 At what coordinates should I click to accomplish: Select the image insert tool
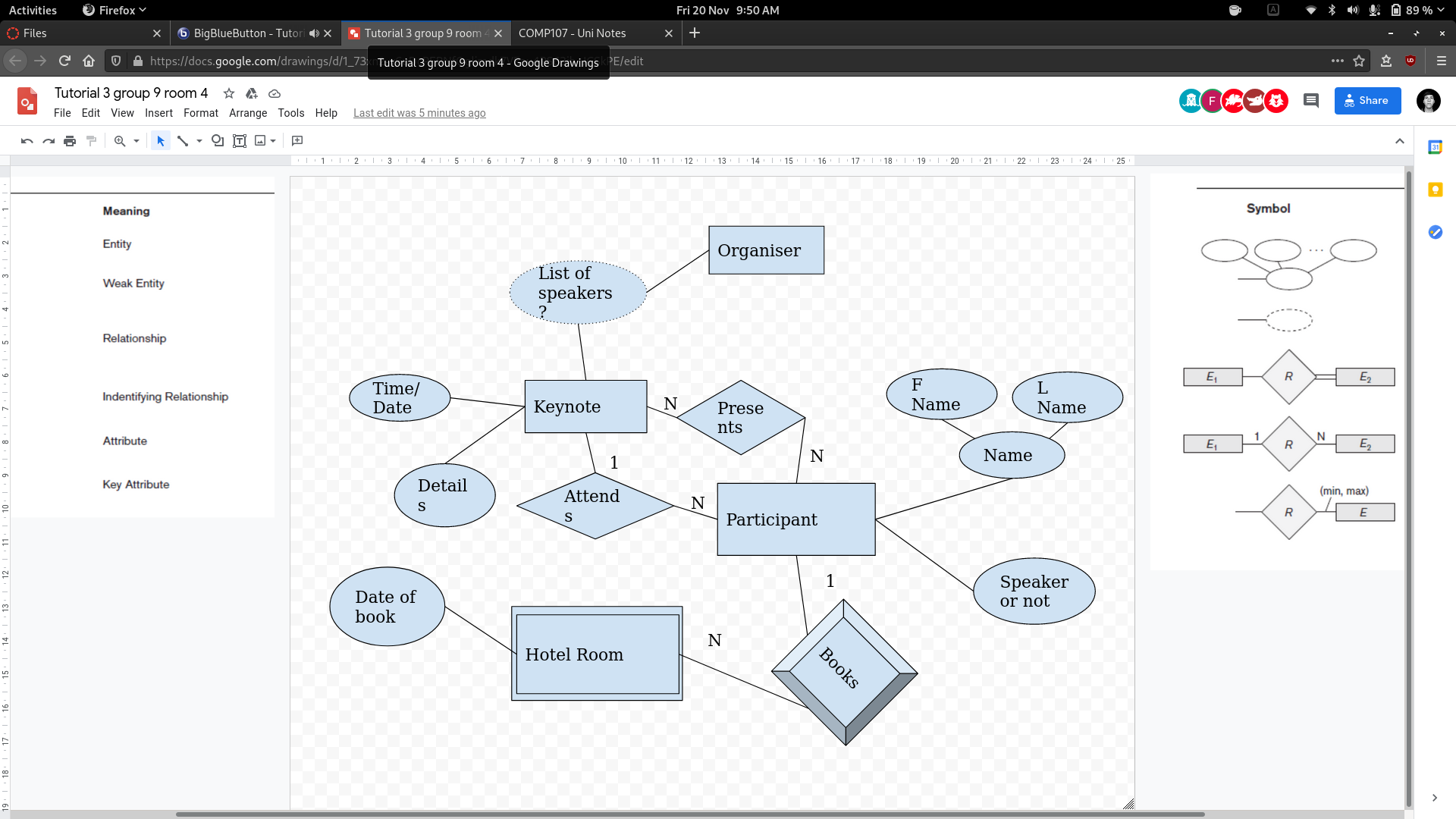[x=258, y=140]
